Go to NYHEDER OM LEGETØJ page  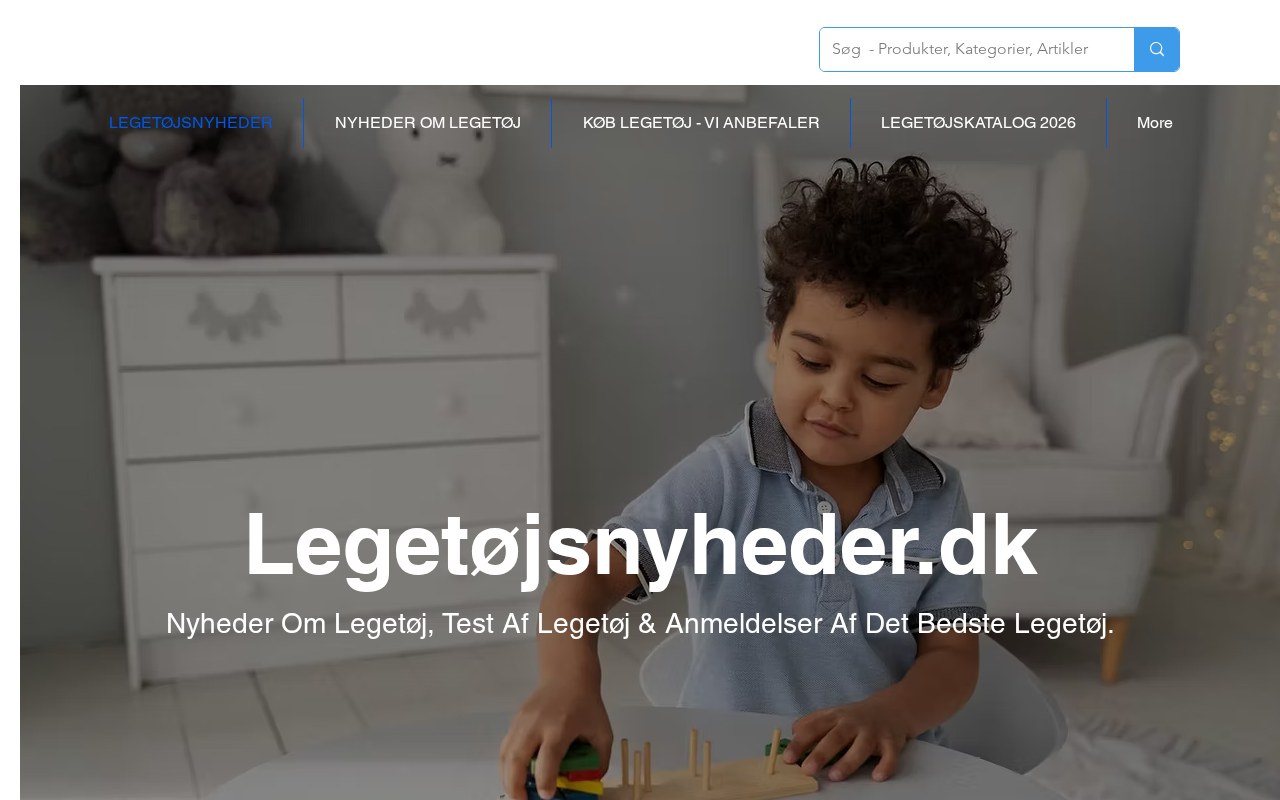(428, 123)
